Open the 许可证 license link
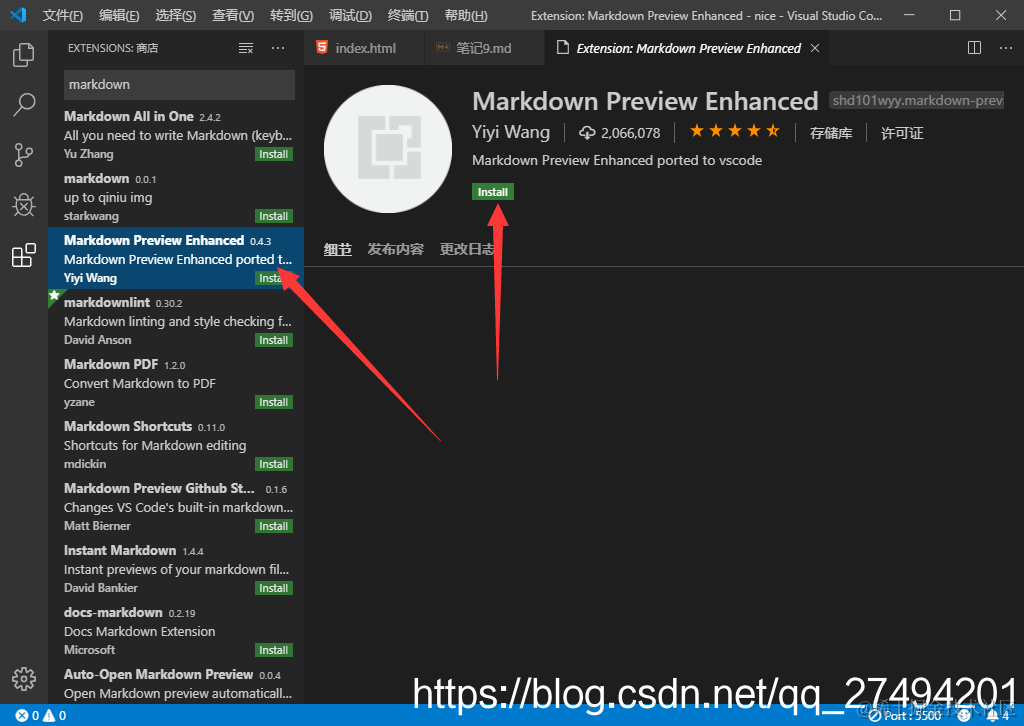The image size is (1024, 726). [x=902, y=133]
